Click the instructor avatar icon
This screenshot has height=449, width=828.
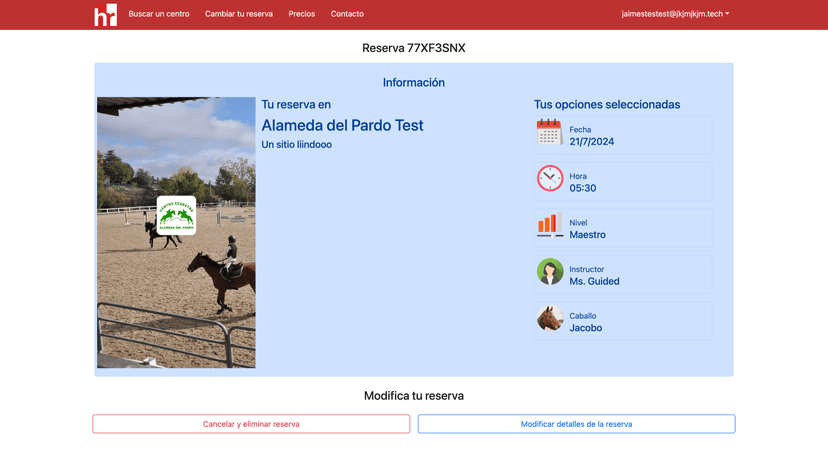coord(550,272)
